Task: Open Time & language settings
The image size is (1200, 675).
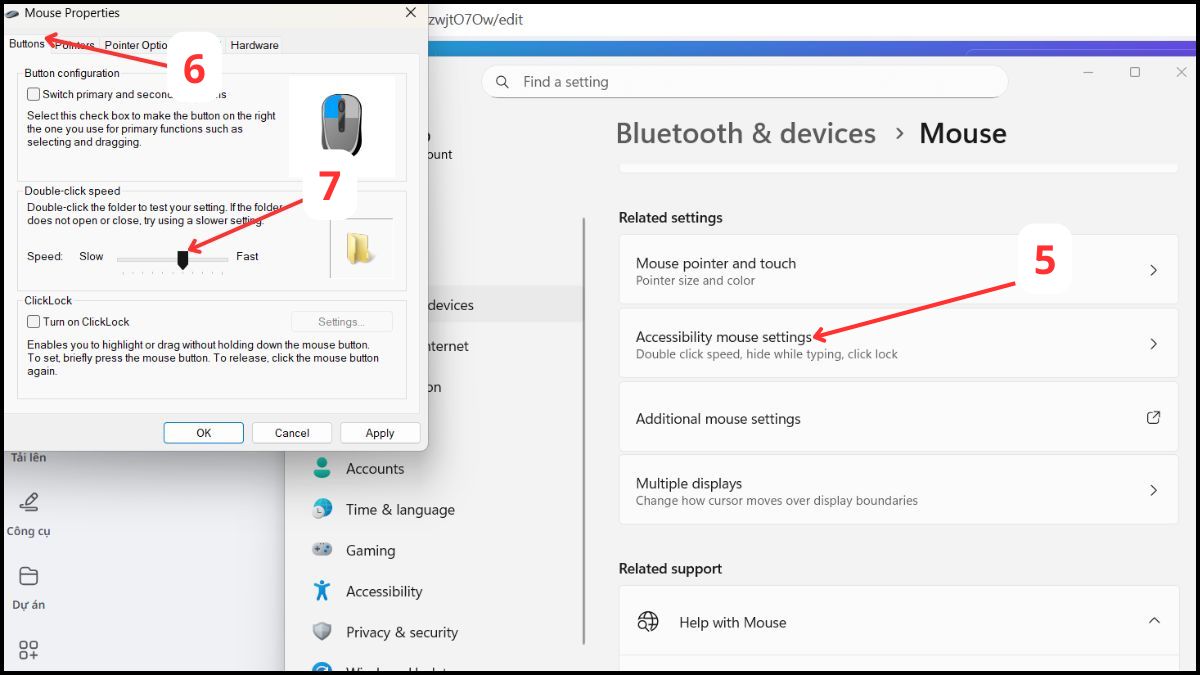Action: [400, 509]
